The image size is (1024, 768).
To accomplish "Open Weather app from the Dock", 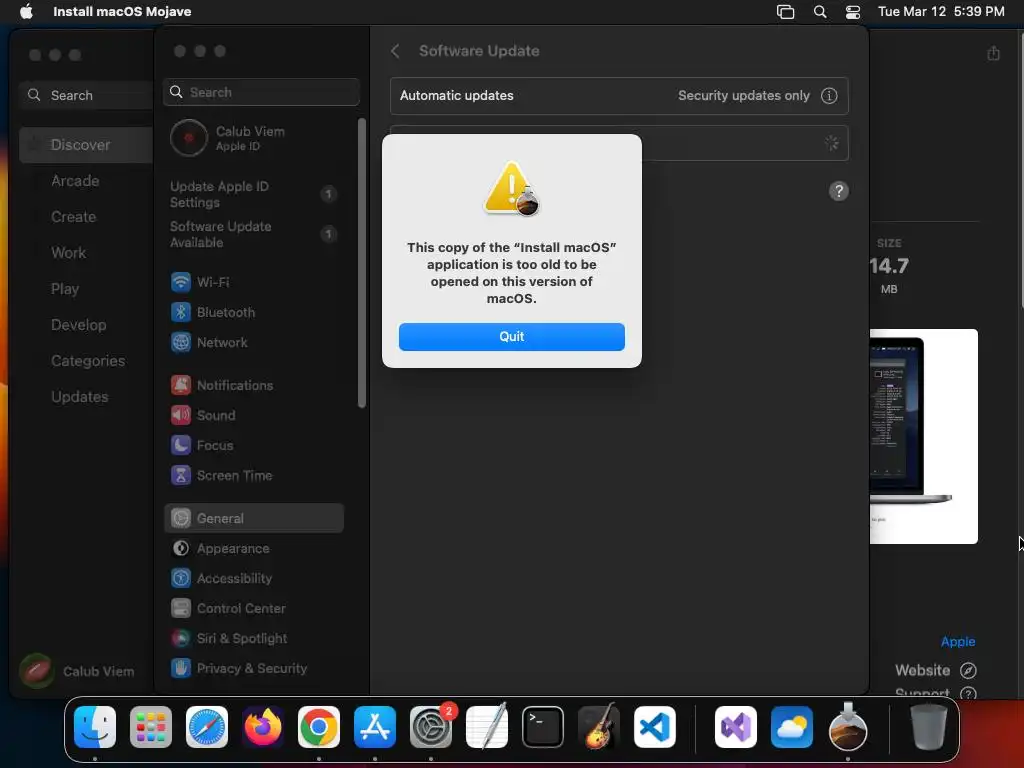I will click(792, 727).
